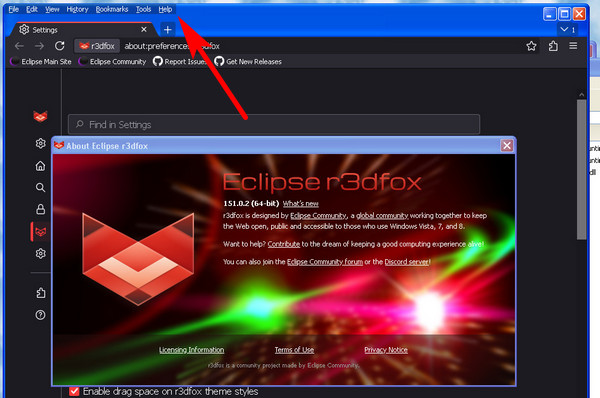The height and width of the screenshot is (398, 600).
Task: Open Extensions & Themes in sidebar
Action: tap(40, 293)
